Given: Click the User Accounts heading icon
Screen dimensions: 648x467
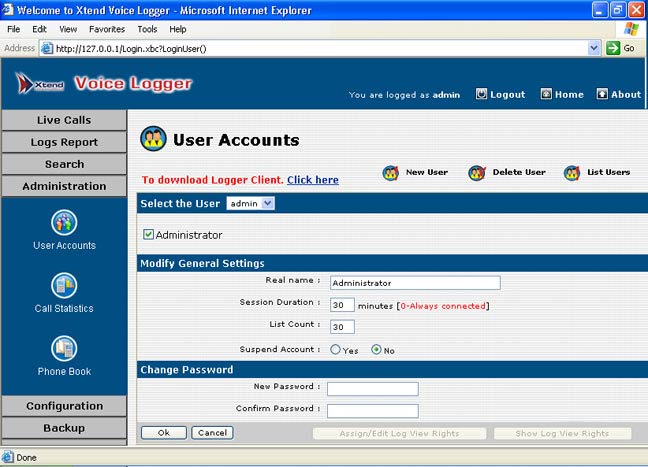Looking at the screenshot, I should [153, 139].
